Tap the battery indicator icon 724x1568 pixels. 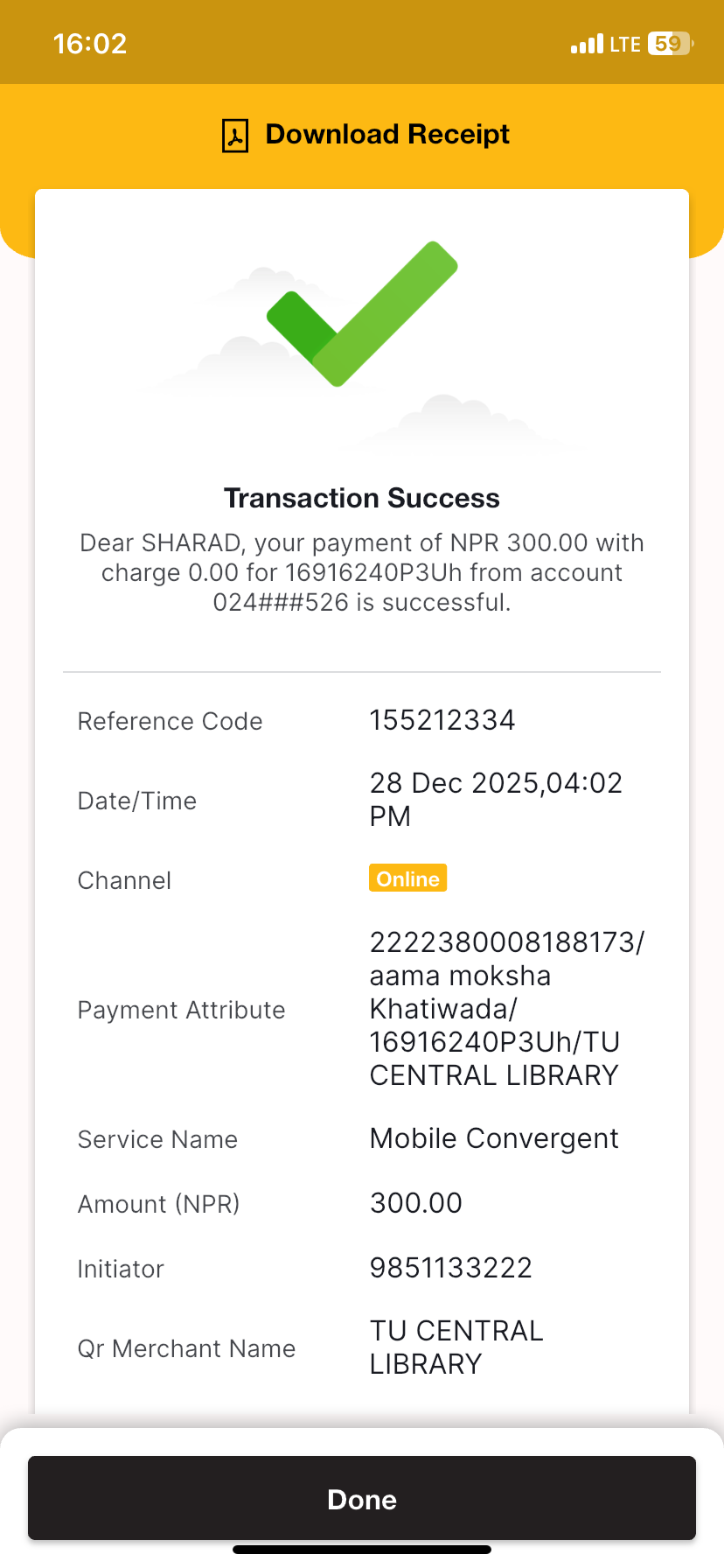tap(670, 44)
